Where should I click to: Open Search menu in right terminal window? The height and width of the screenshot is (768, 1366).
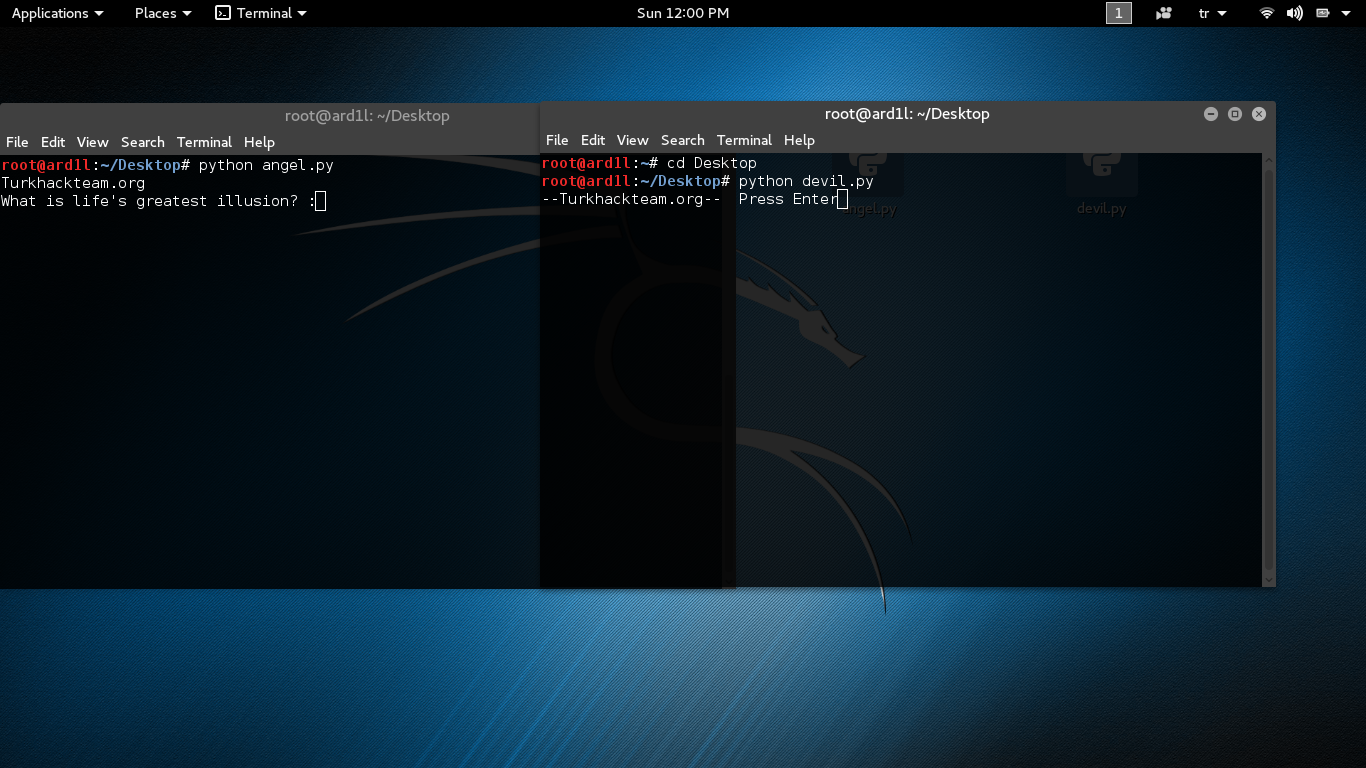click(683, 140)
